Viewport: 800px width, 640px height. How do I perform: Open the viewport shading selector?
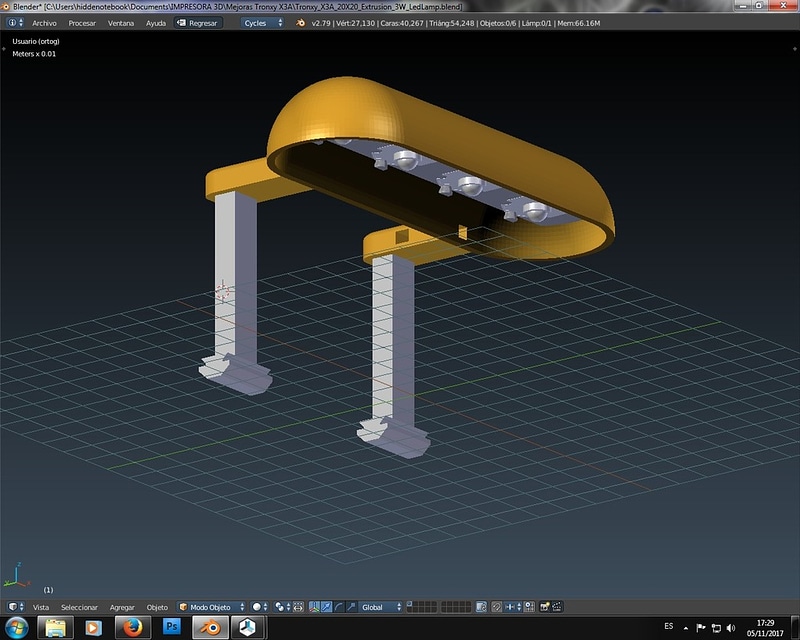(x=260, y=607)
